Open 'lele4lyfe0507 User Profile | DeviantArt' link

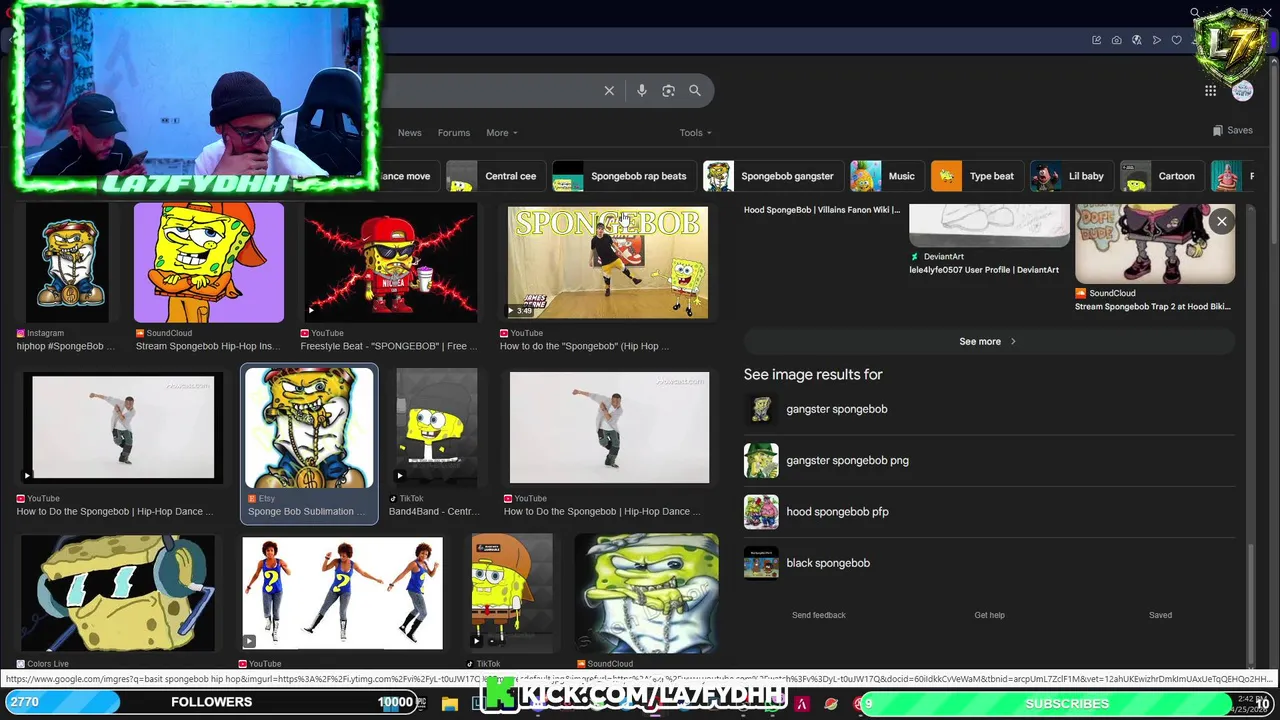coord(984,270)
